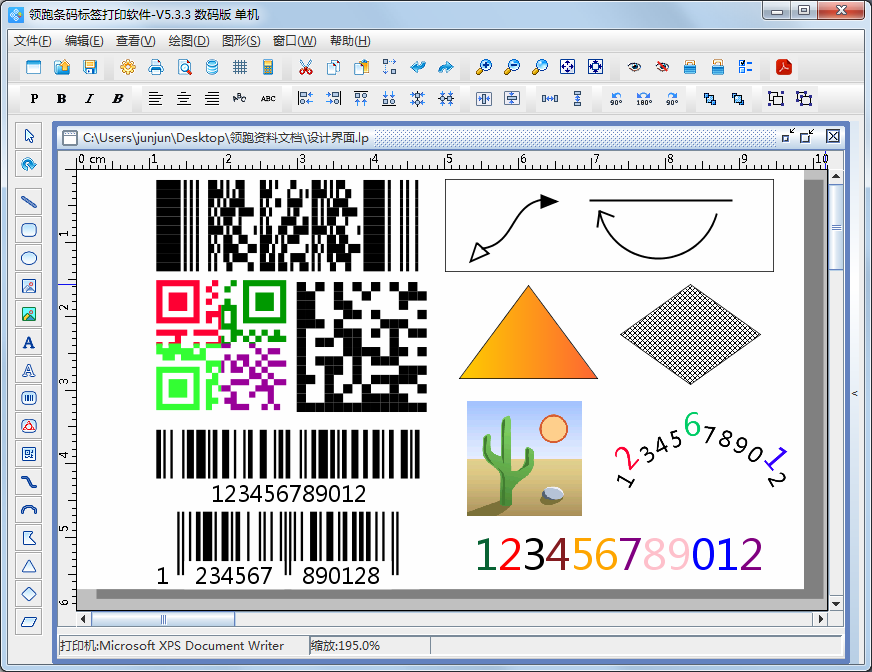Click printer status Microsoft XPS Document Writer
The width and height of the screenshot is (872, 672).
click(x=172, y=646)
